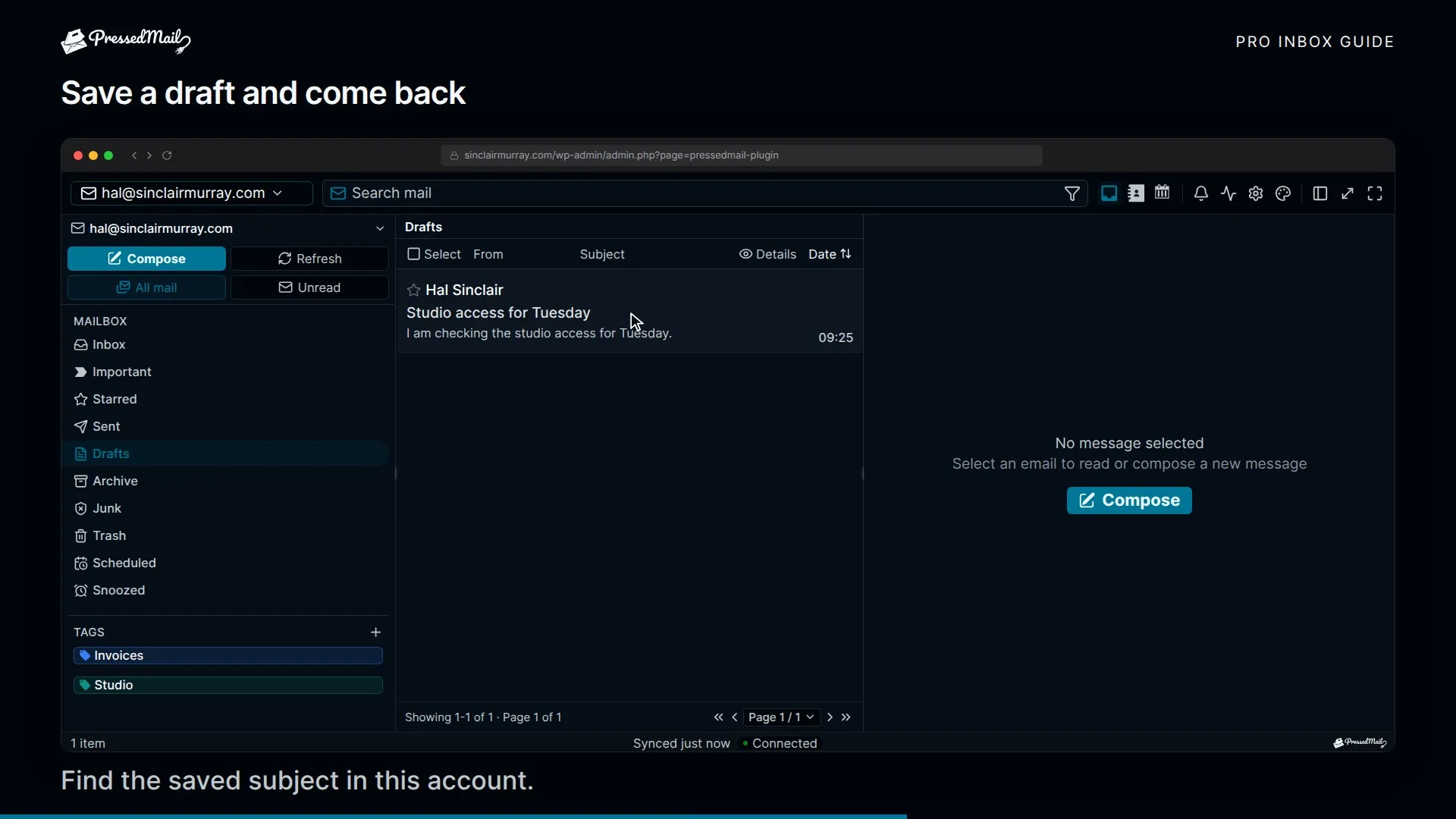Open the settings gear icon

1256,193
